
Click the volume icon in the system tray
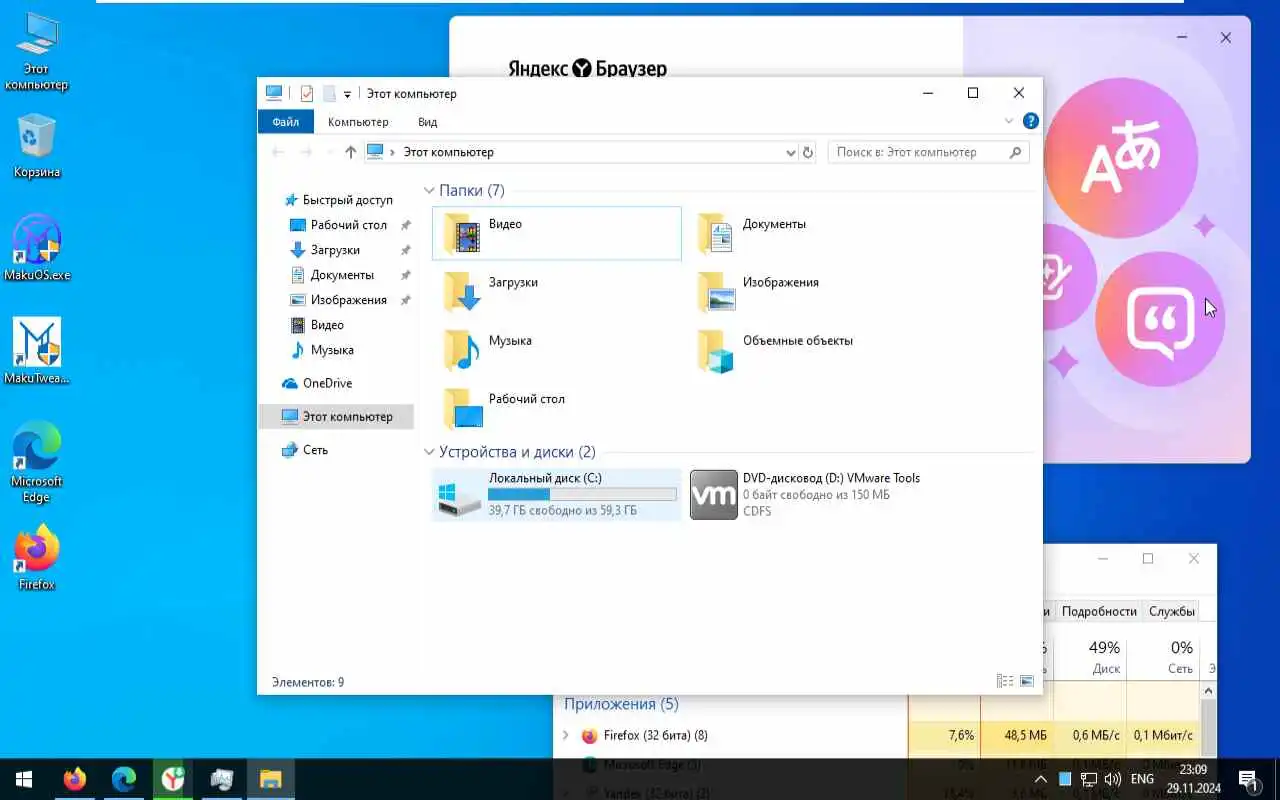1113,779
